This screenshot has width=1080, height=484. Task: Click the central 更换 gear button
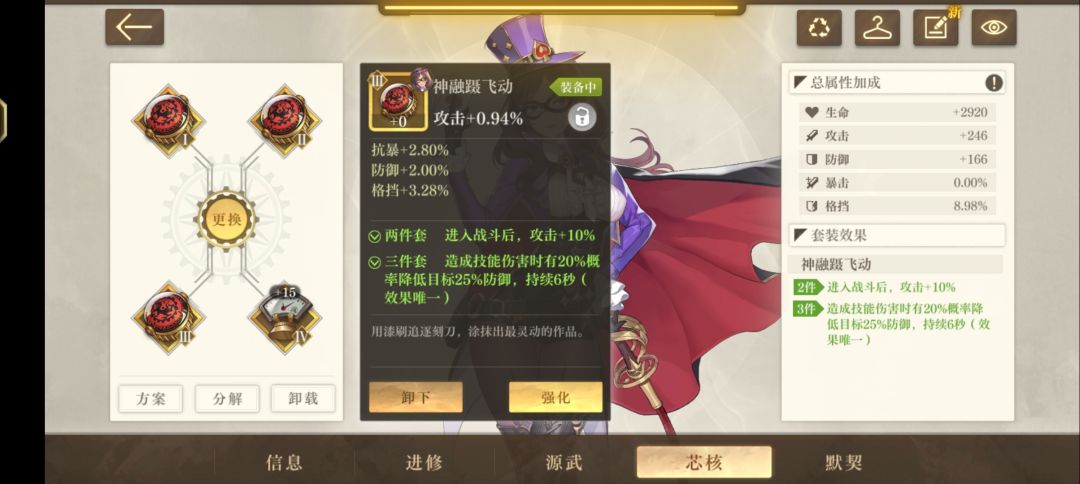tap(227, 220)
